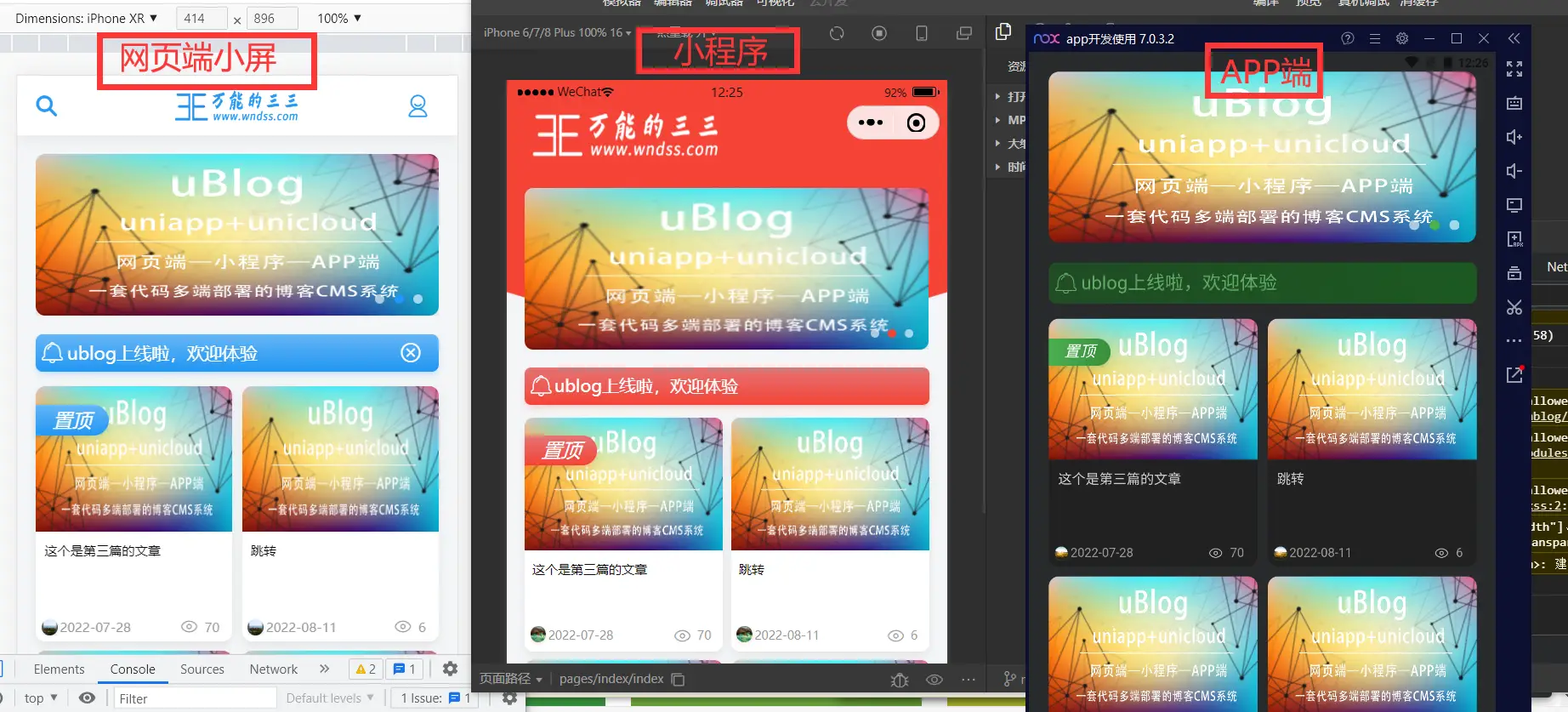Toggle the phone device frame icon in simulator toolbar
The image size is (1568, 712).
click(x=922, y=33)
